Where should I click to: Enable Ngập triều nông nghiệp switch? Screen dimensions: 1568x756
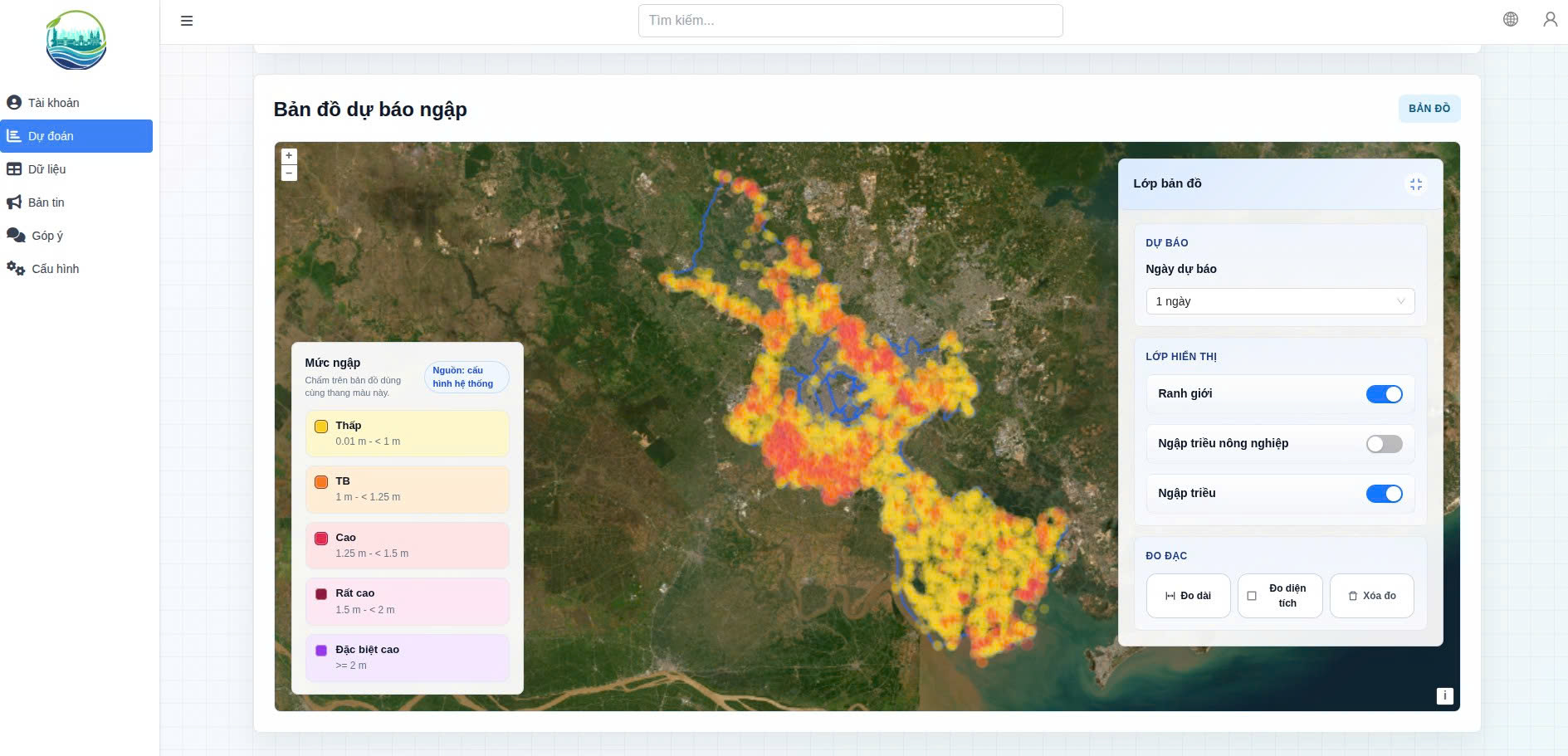click(1384, 444)
